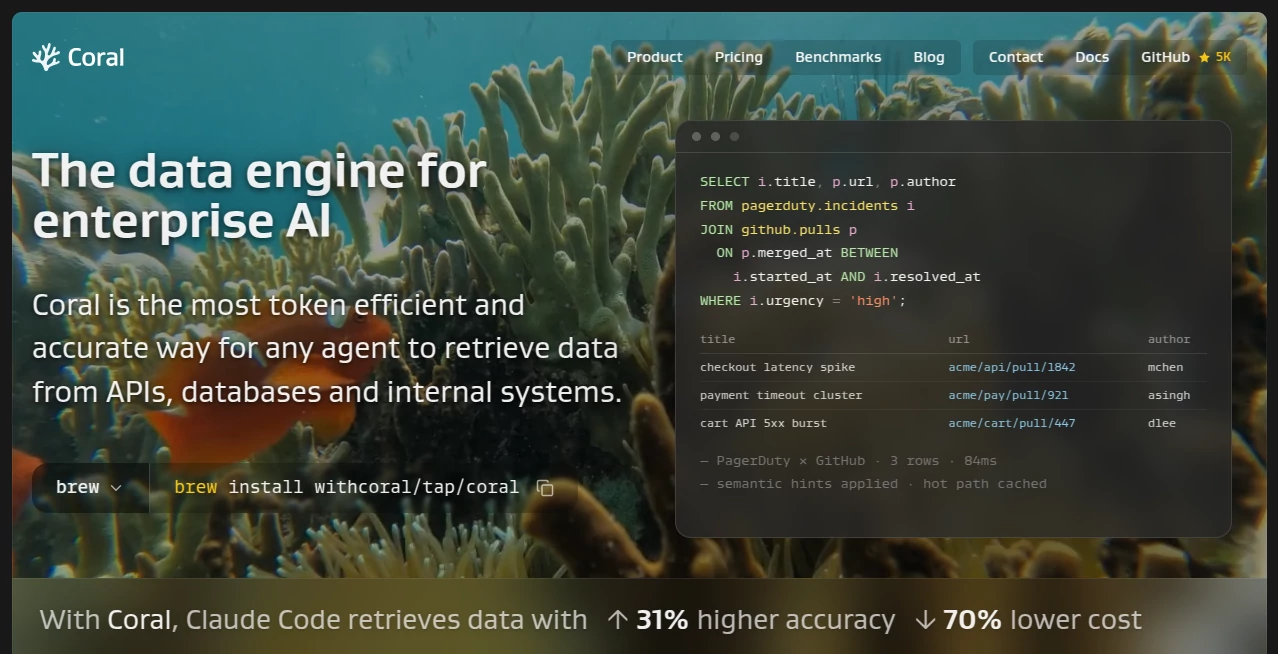Open the Benchmarks page

(838, 57)
